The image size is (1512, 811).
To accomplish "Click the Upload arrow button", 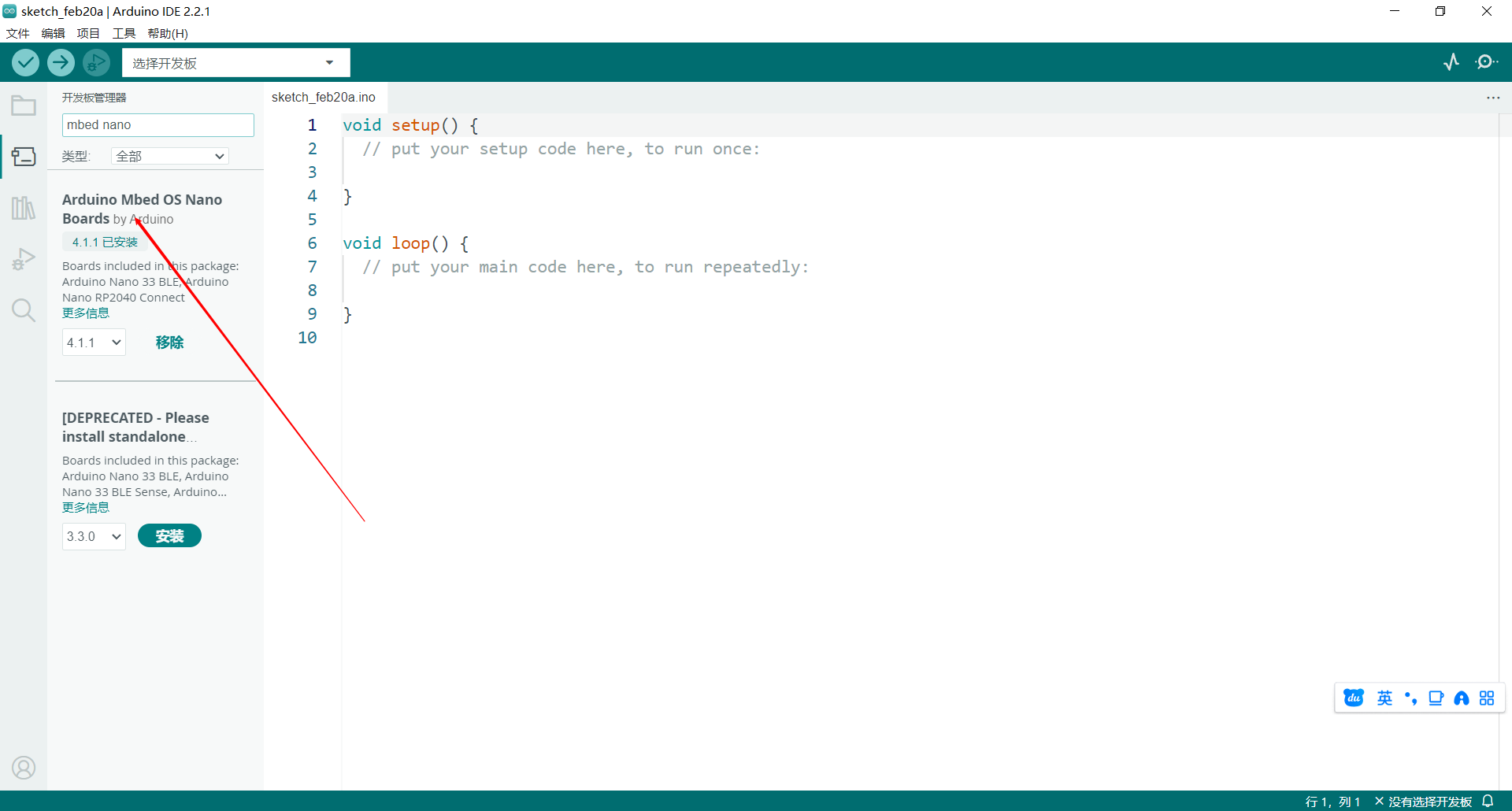I will tap(61, 62).
